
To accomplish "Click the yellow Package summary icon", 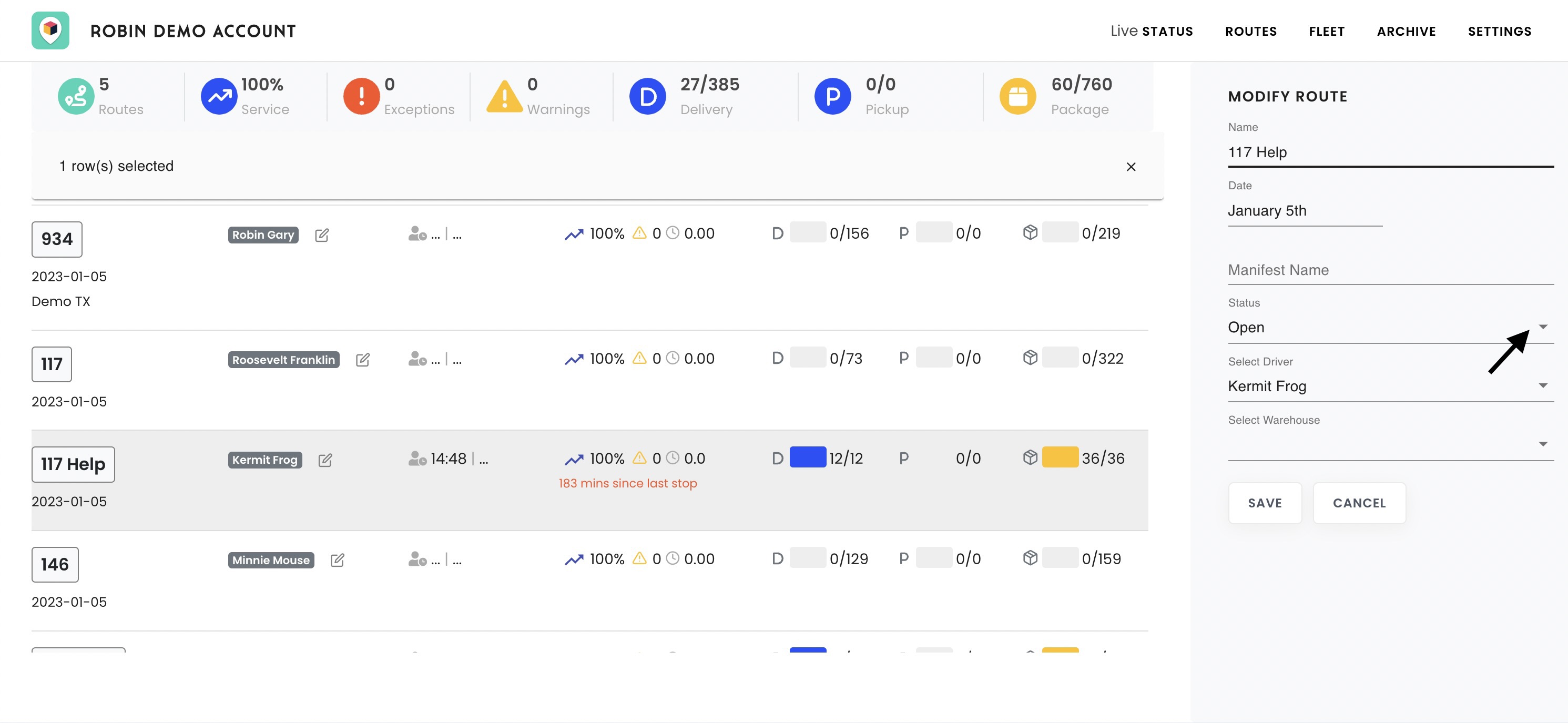I will pyautogui.click(x=1018, y=96).
